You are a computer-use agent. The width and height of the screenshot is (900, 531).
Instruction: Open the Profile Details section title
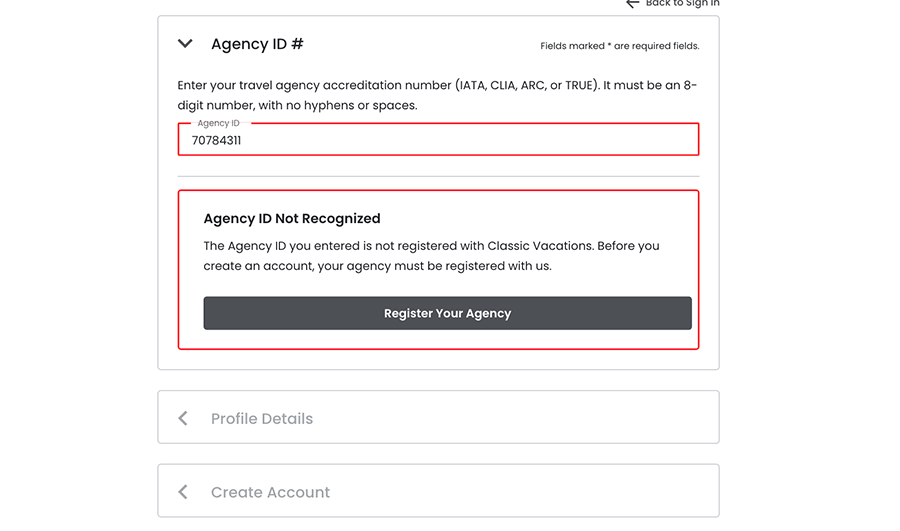coord(262,419)
